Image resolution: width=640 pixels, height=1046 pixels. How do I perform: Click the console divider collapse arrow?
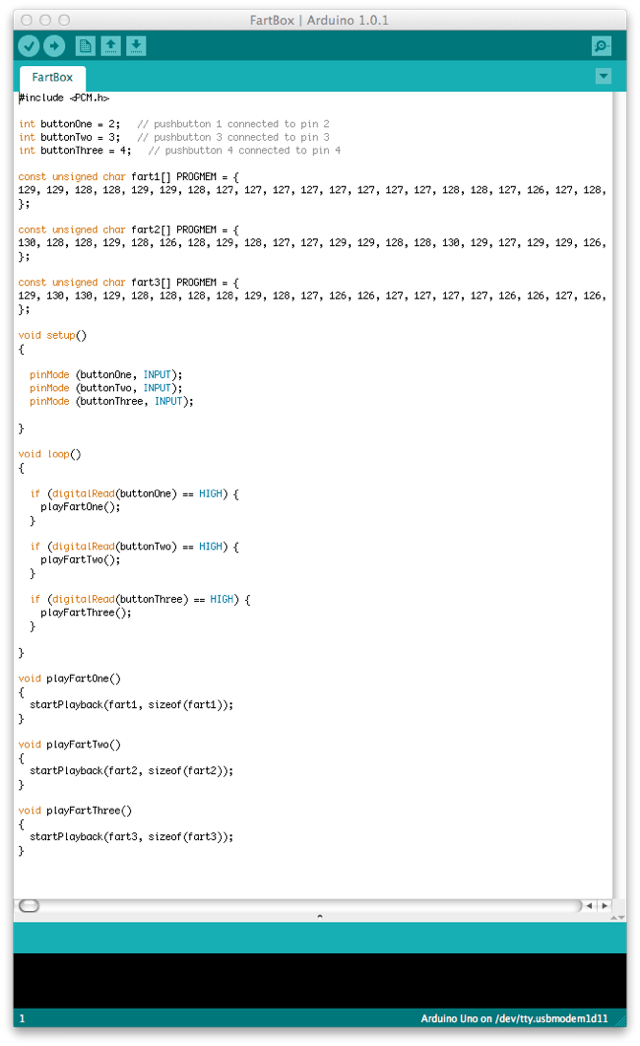coord(320,917)
